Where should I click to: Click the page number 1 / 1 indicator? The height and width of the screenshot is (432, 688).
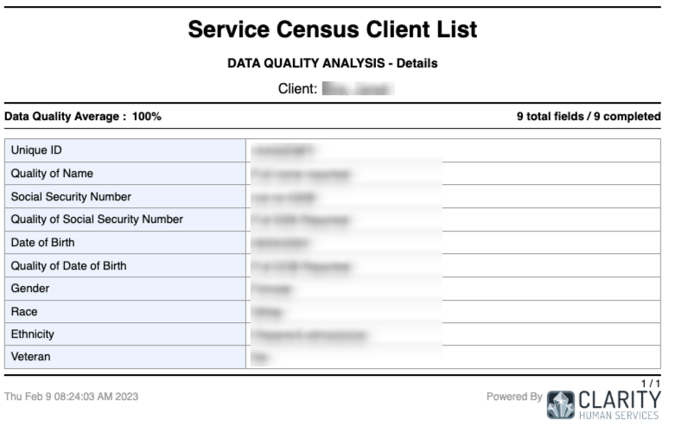(x=651, y=383)
